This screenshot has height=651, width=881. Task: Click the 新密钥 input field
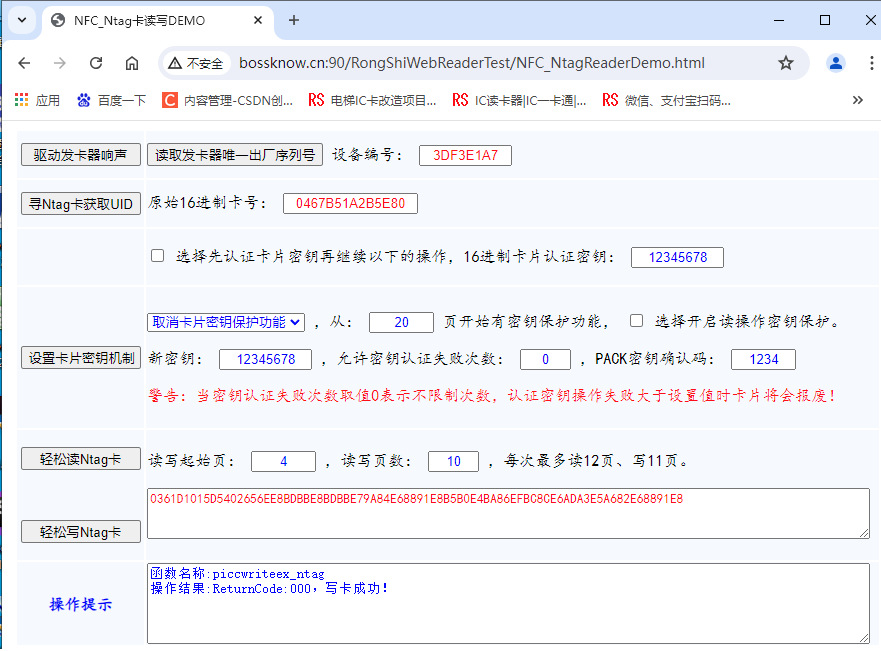tap(265, 359)
